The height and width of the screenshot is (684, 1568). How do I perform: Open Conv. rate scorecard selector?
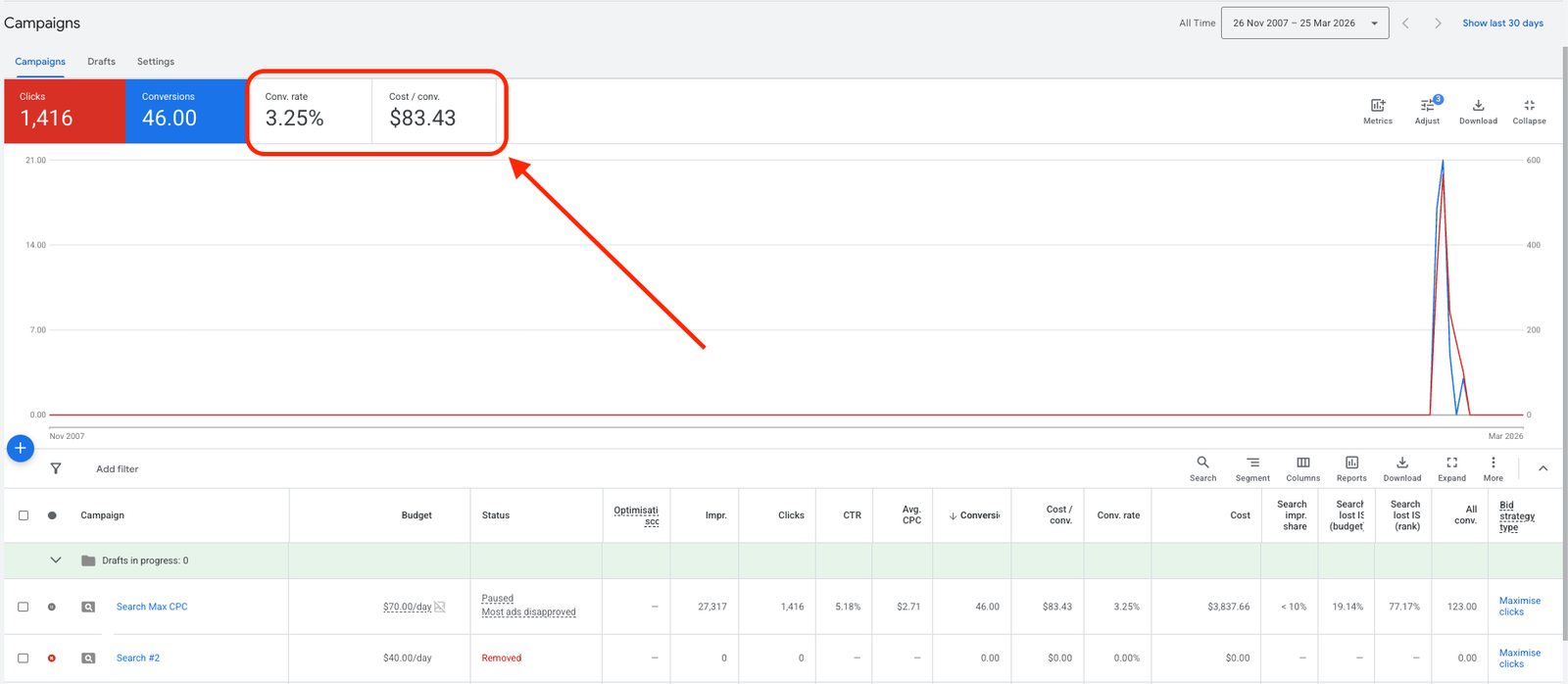[311, 111]
